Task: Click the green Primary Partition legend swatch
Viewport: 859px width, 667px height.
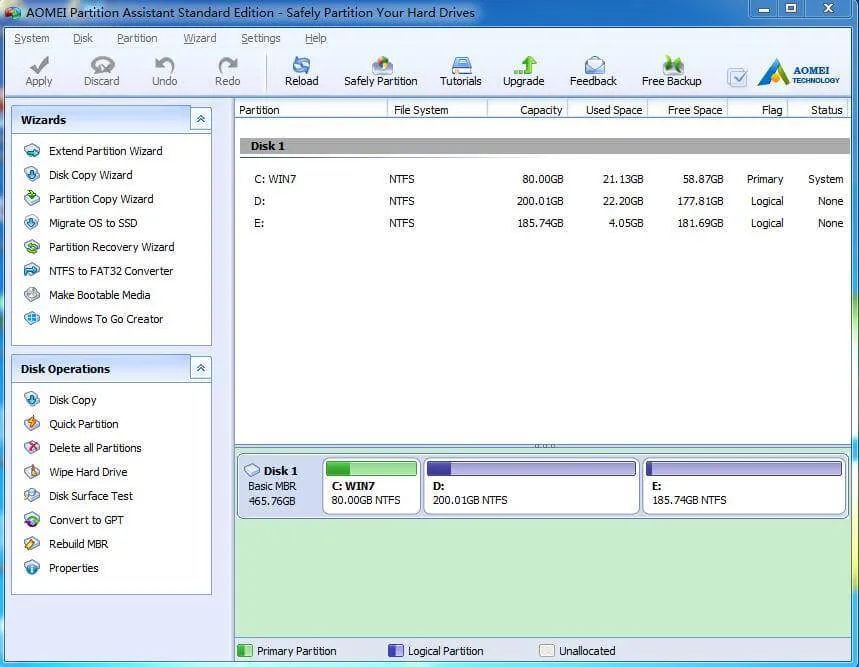Action: coord(245,650)
